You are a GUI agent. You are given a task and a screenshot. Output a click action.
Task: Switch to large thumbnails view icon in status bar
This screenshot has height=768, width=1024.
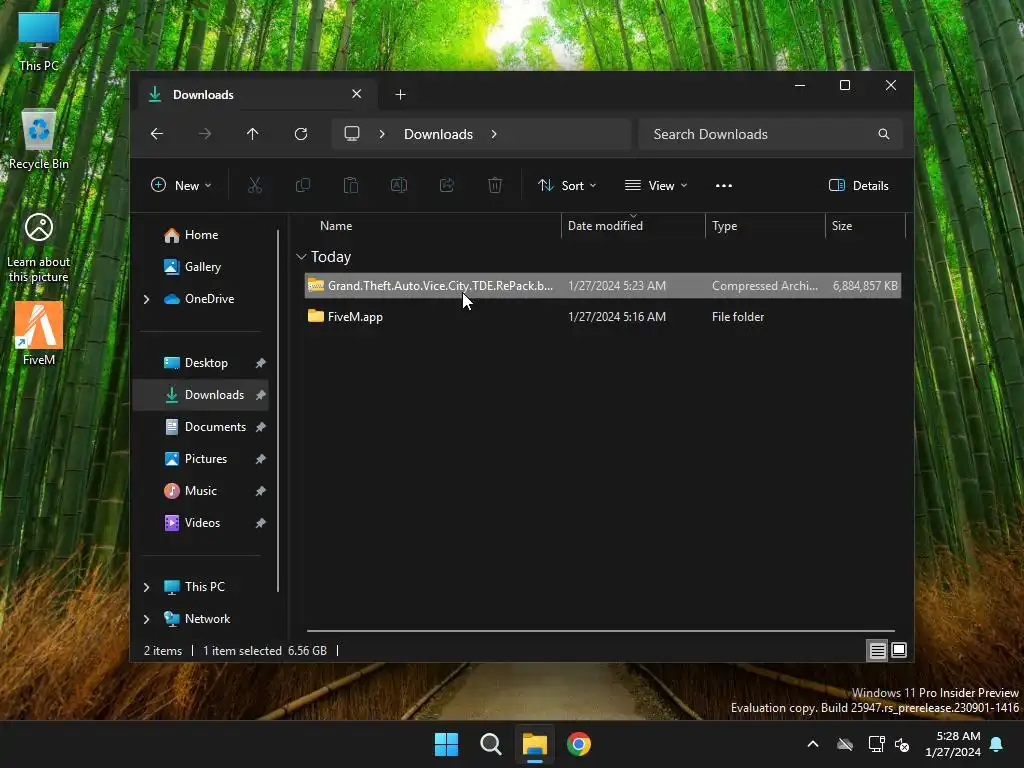(x=899, y=650)
